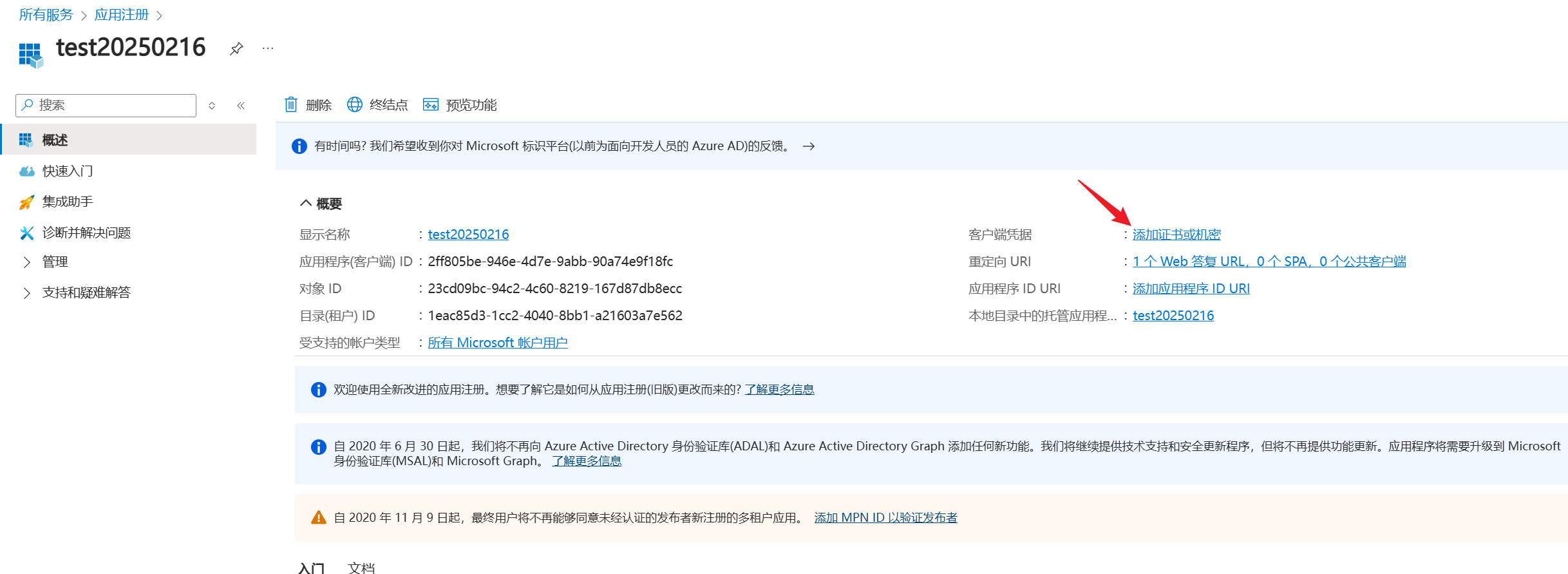Open 概述 in the side menu
Screen dimensions: 1568x574
[x=129, y=139]
